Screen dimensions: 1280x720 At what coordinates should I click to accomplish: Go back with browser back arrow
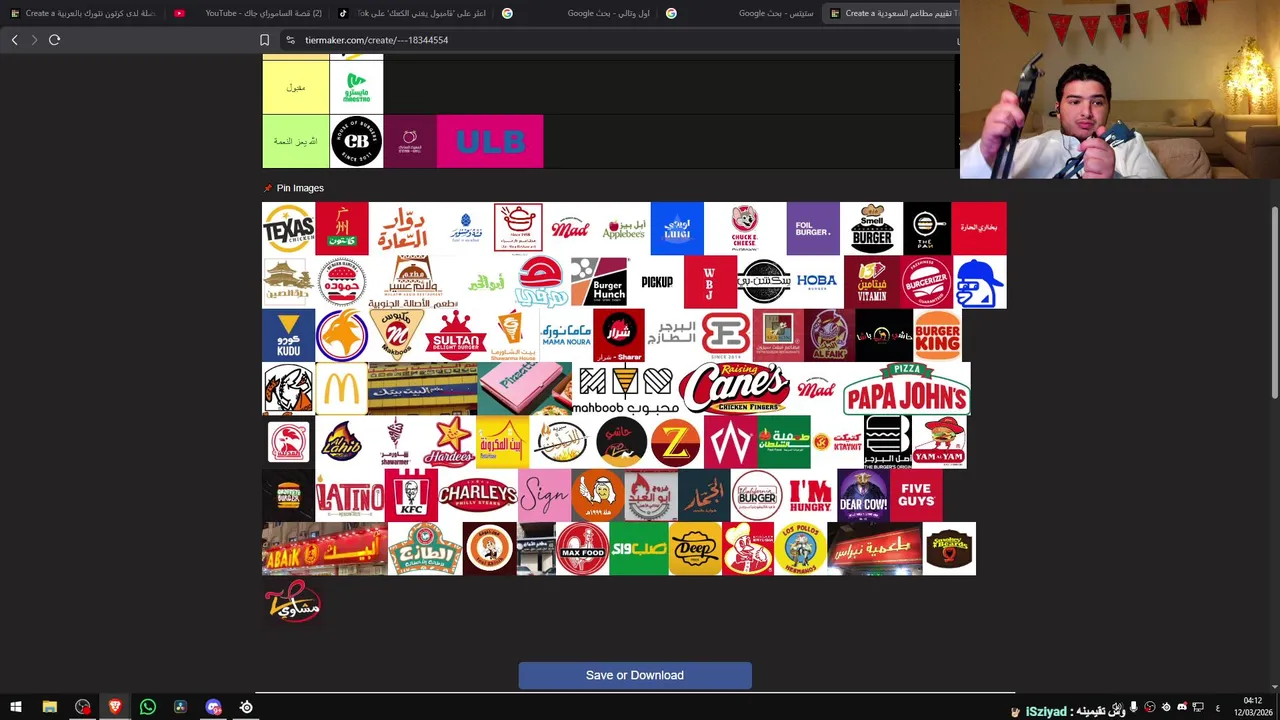(x=14, y=40)
